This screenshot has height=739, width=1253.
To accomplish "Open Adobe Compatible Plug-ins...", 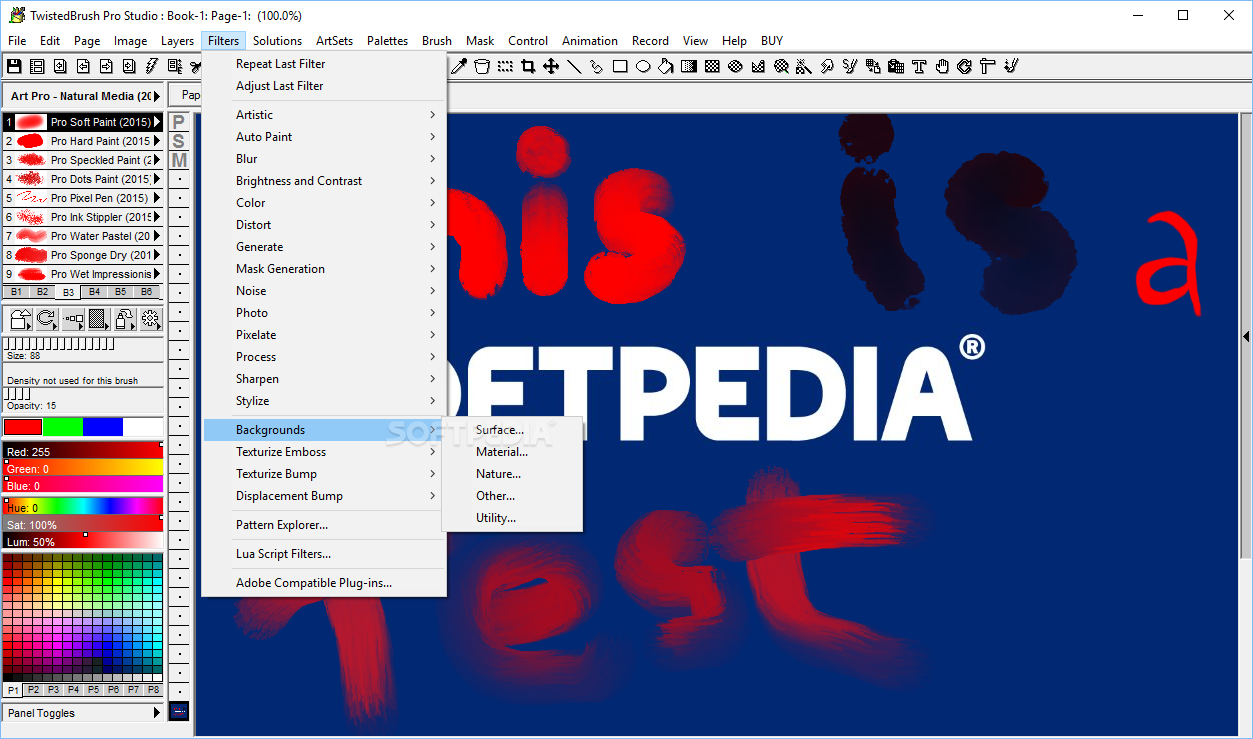I will click(x=325, y=583).
